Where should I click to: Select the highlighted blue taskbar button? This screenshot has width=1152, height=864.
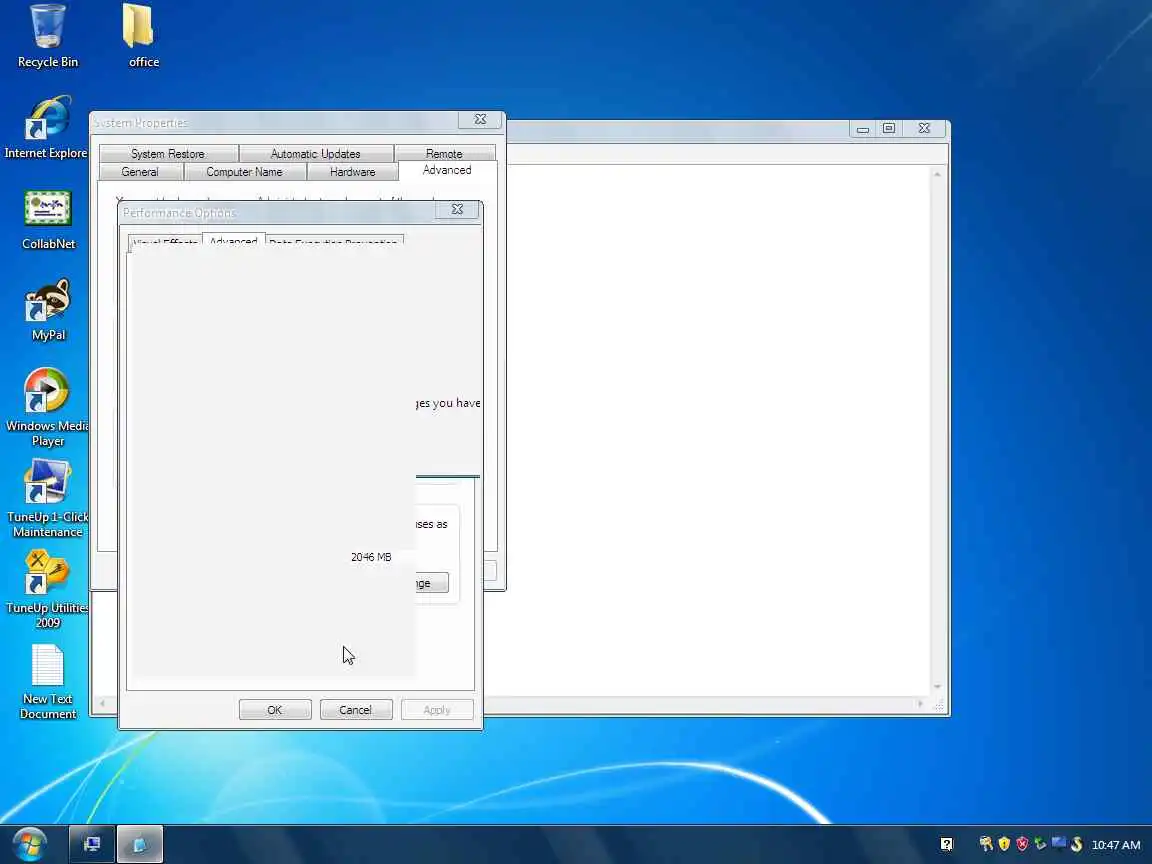[140, 844]
